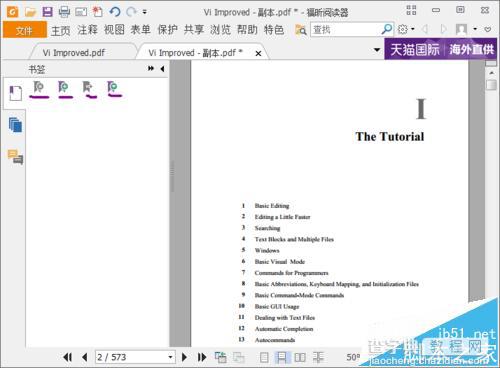Screen dimensions: 500x368
Task: Go to previous search result arrow
Action: pos(425,30)
